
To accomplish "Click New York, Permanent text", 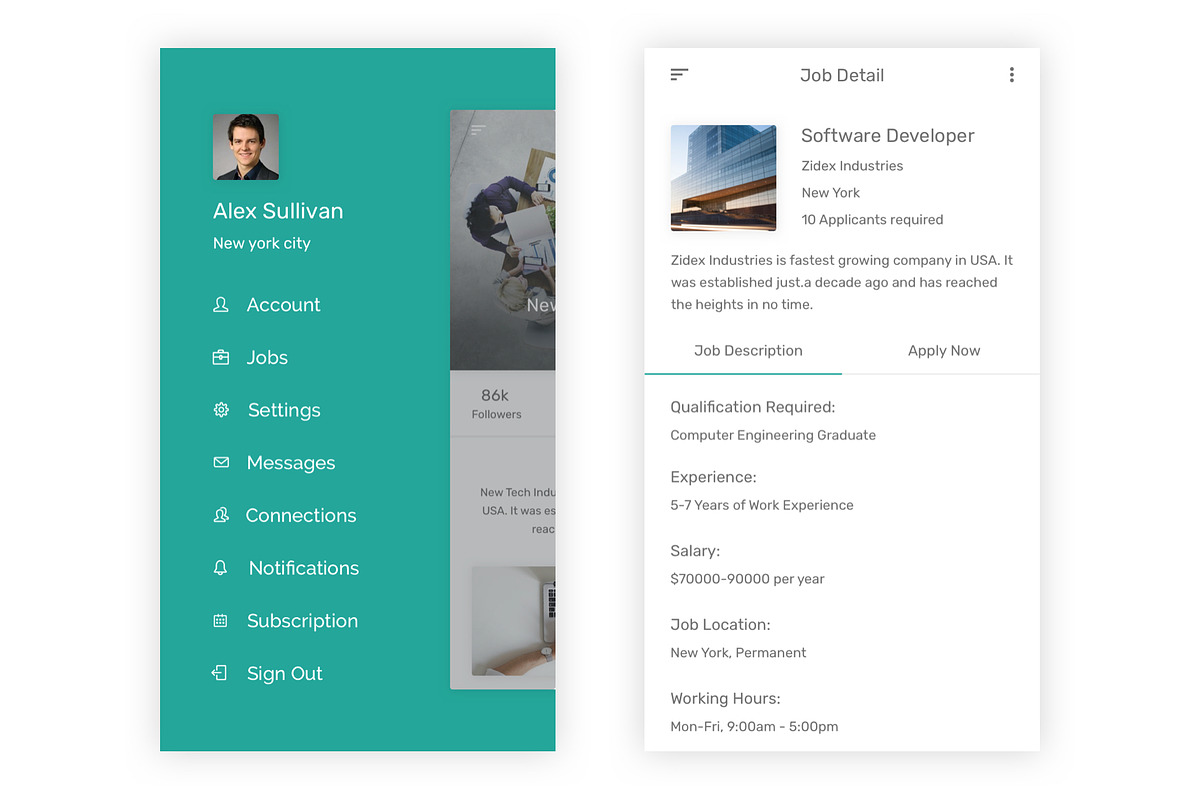I will (x=738, y=653).
